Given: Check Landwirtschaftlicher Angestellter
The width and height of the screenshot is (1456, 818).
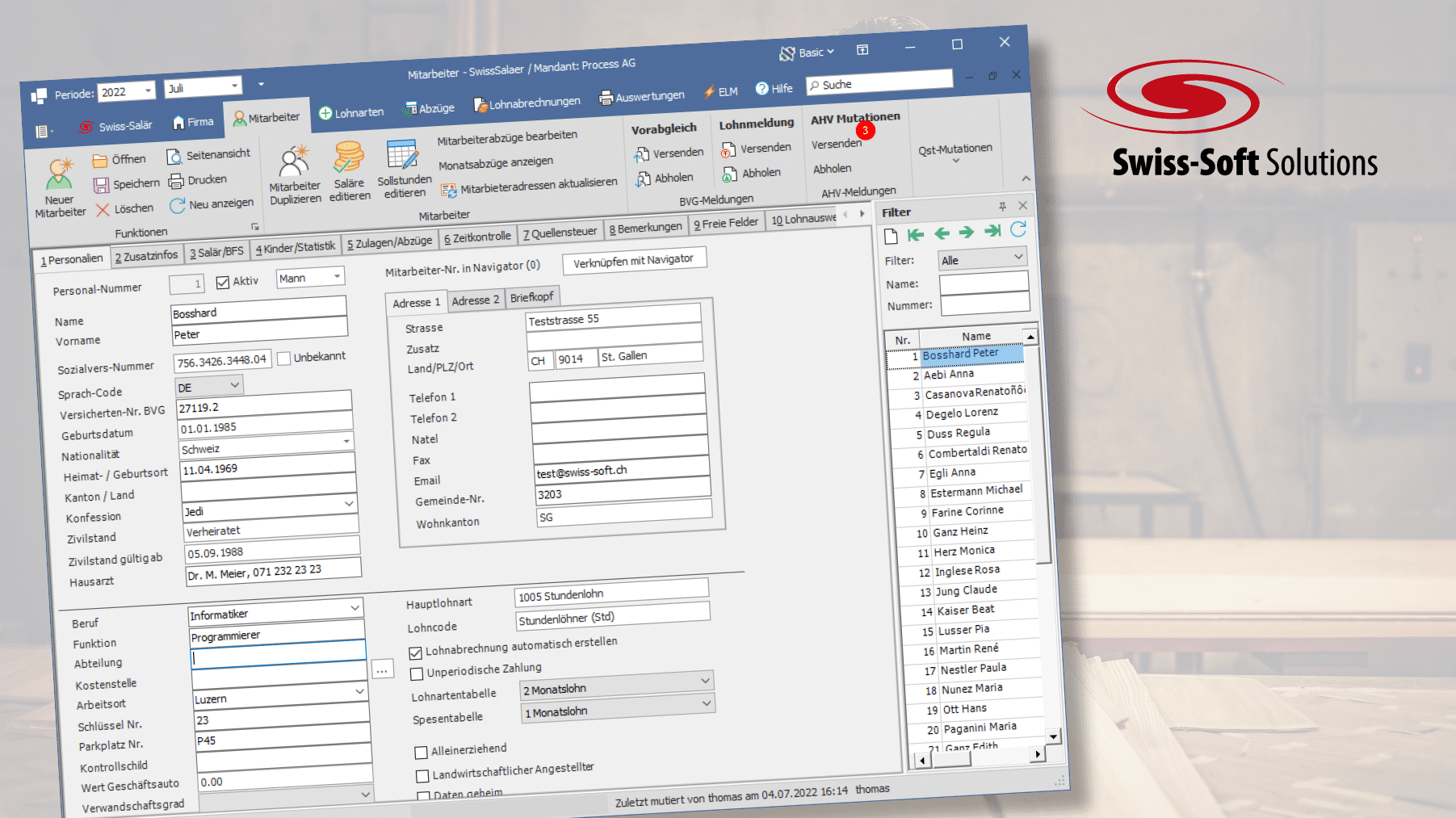Looking at the screenshot, I should (x=422, y=776).
